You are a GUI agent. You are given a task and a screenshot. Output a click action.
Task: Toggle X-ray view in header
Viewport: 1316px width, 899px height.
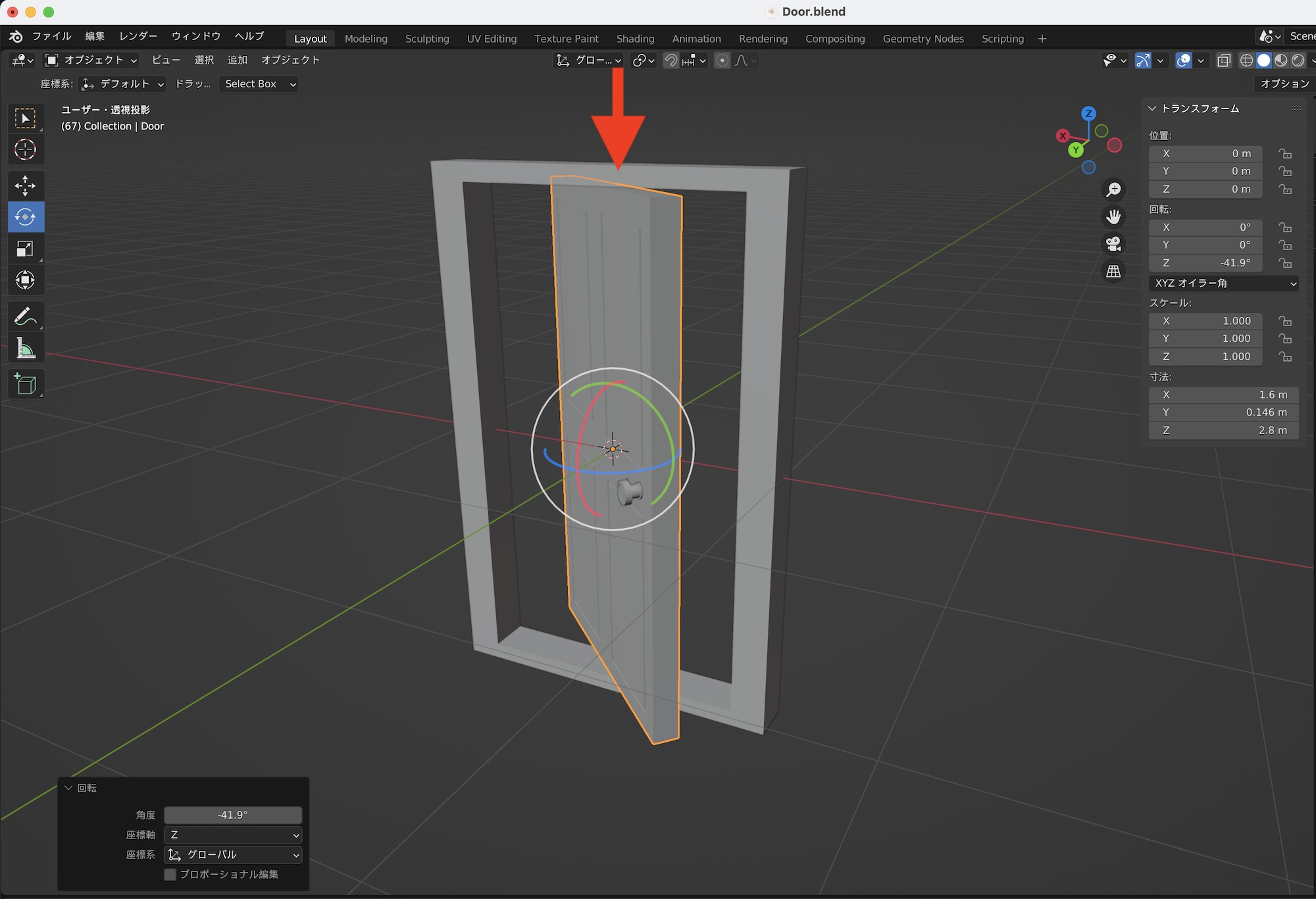click(1223, 61)
